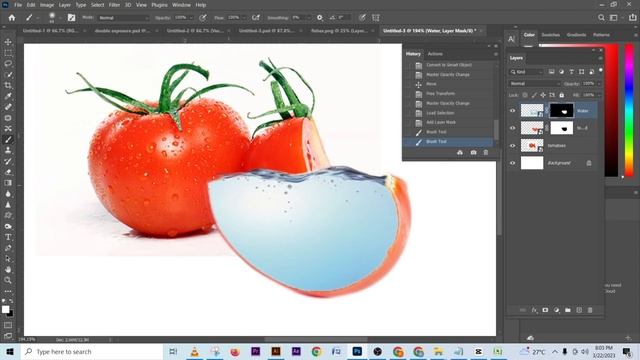The image size is (640, 360).
Task: Open smoothing options gear icon
Action: click(320, 18)
